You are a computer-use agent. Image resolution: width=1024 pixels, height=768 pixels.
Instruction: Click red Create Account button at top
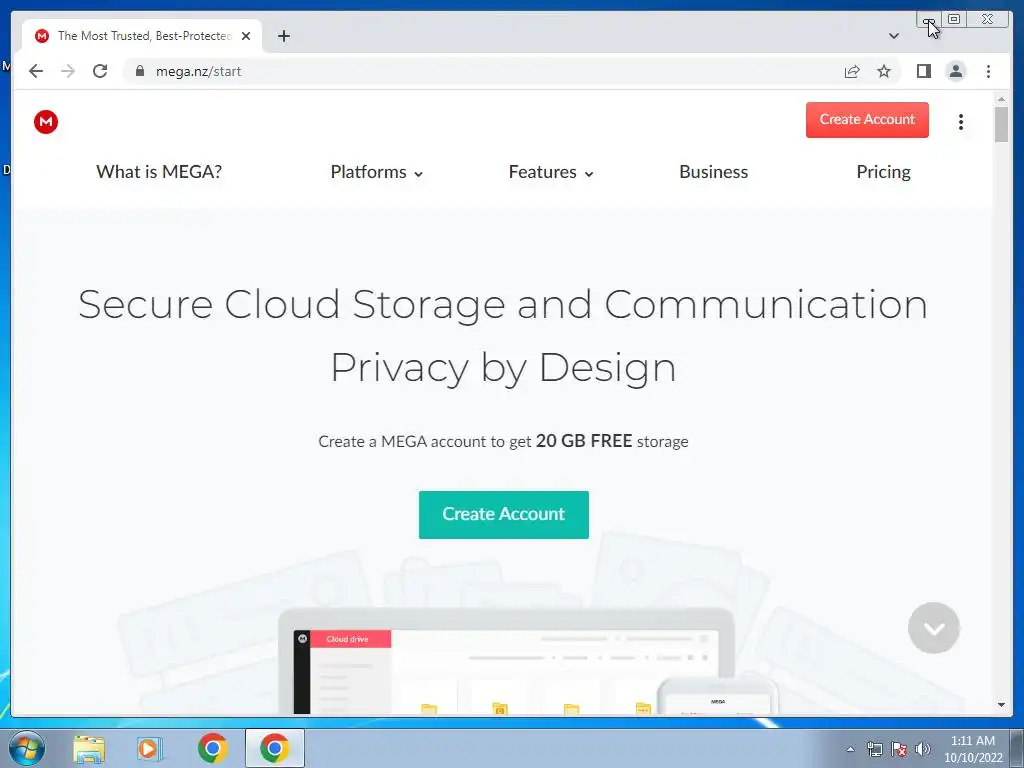867,120
